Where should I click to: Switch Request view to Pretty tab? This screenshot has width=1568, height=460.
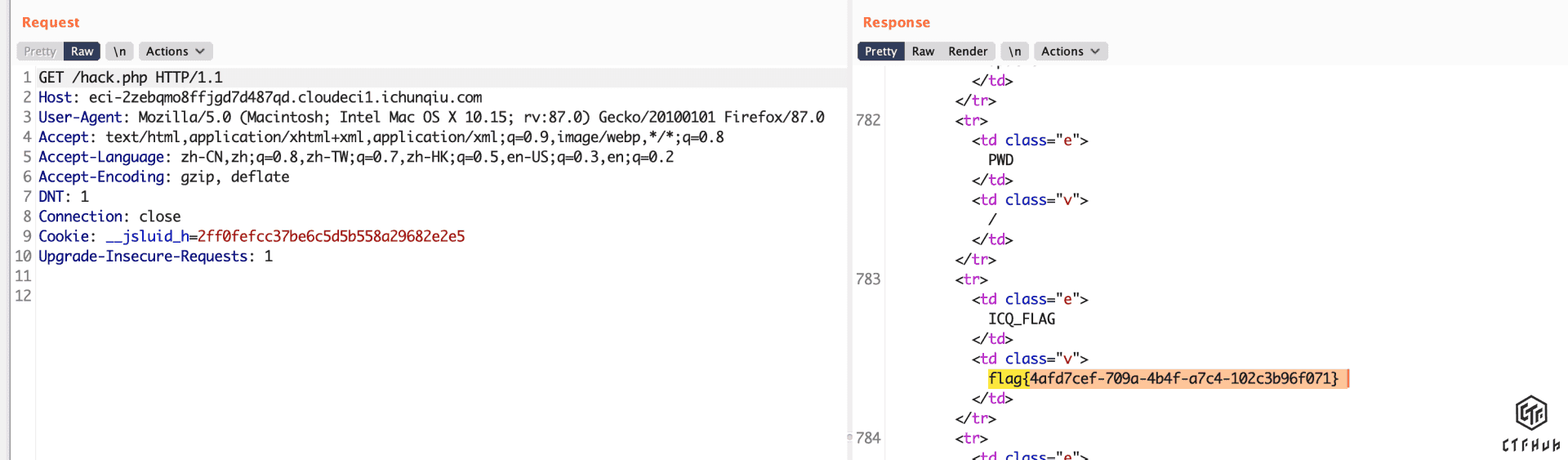(x=39, y=51)
